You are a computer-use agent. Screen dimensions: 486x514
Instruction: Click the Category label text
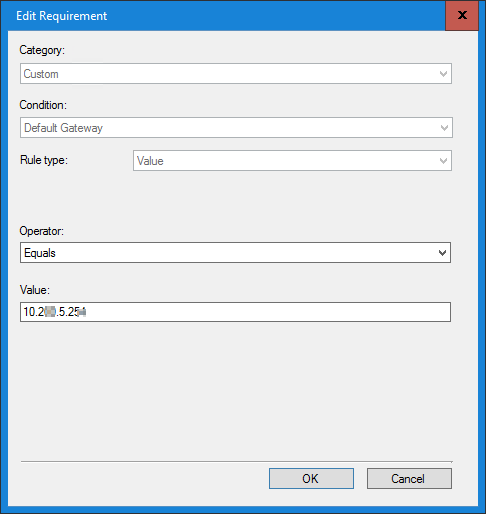pyautogui.click(x=42, y=50)
